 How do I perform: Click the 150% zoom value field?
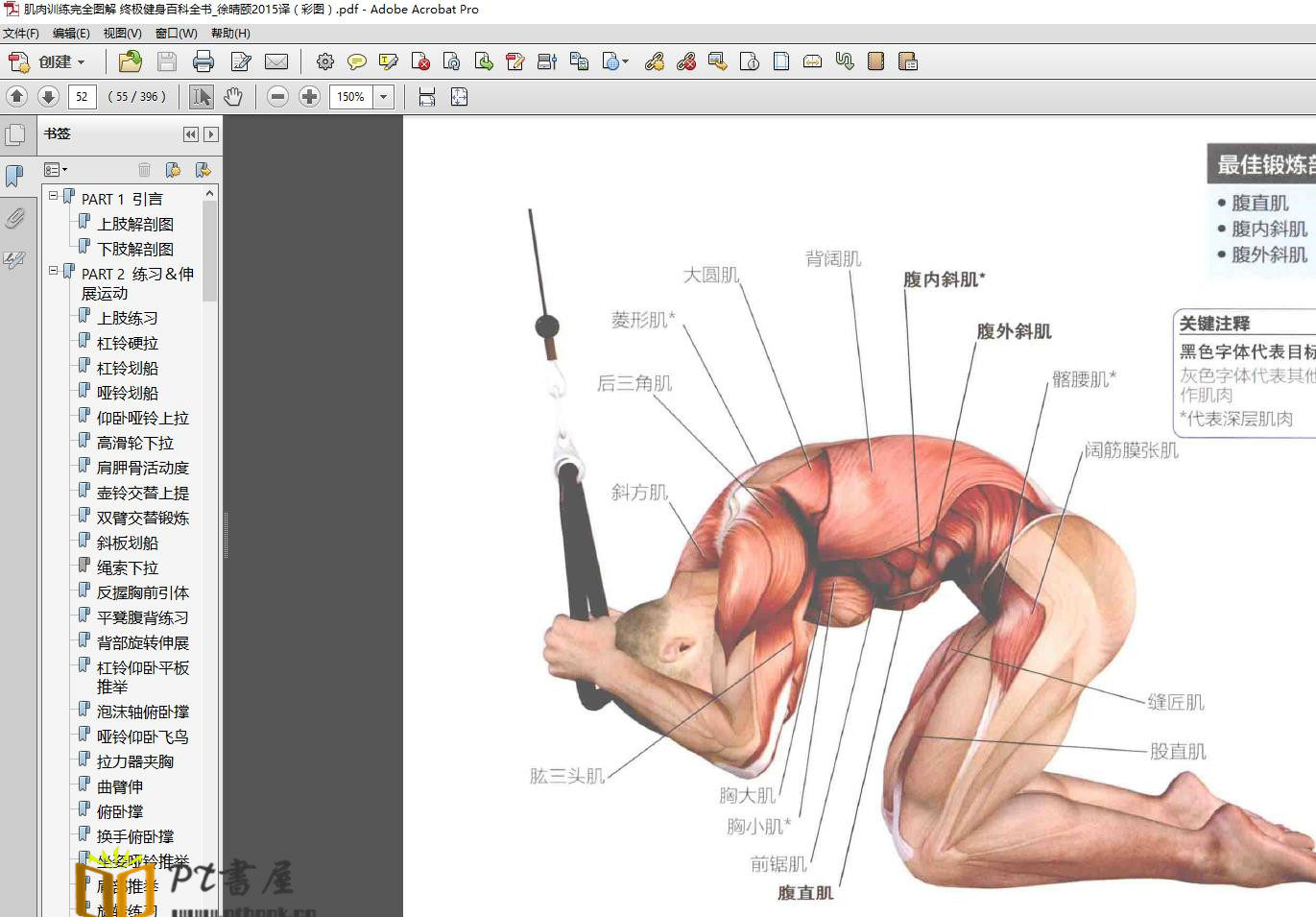[x=351, y=97]
